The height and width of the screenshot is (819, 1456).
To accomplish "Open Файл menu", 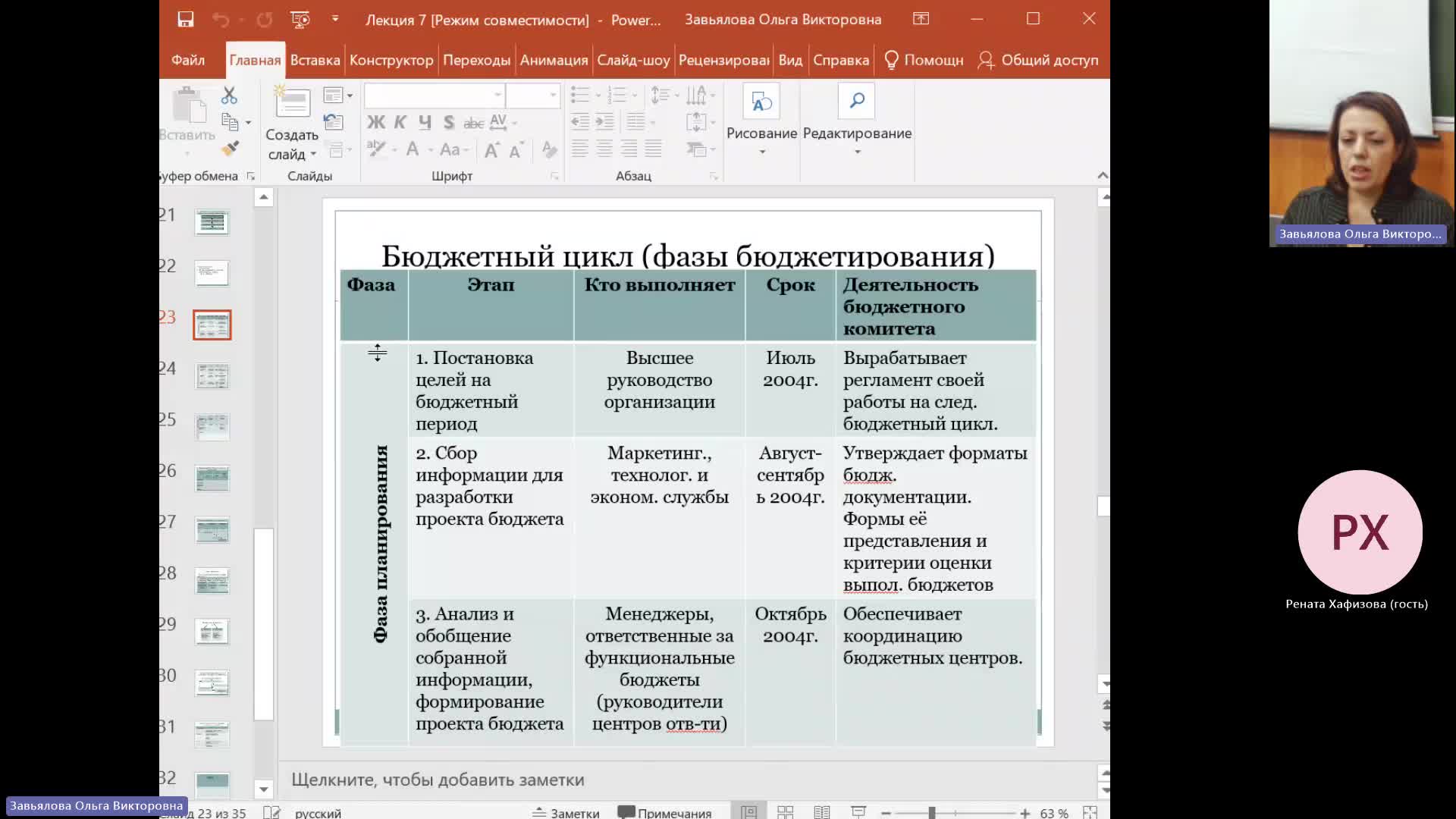I will click(188, 60).
